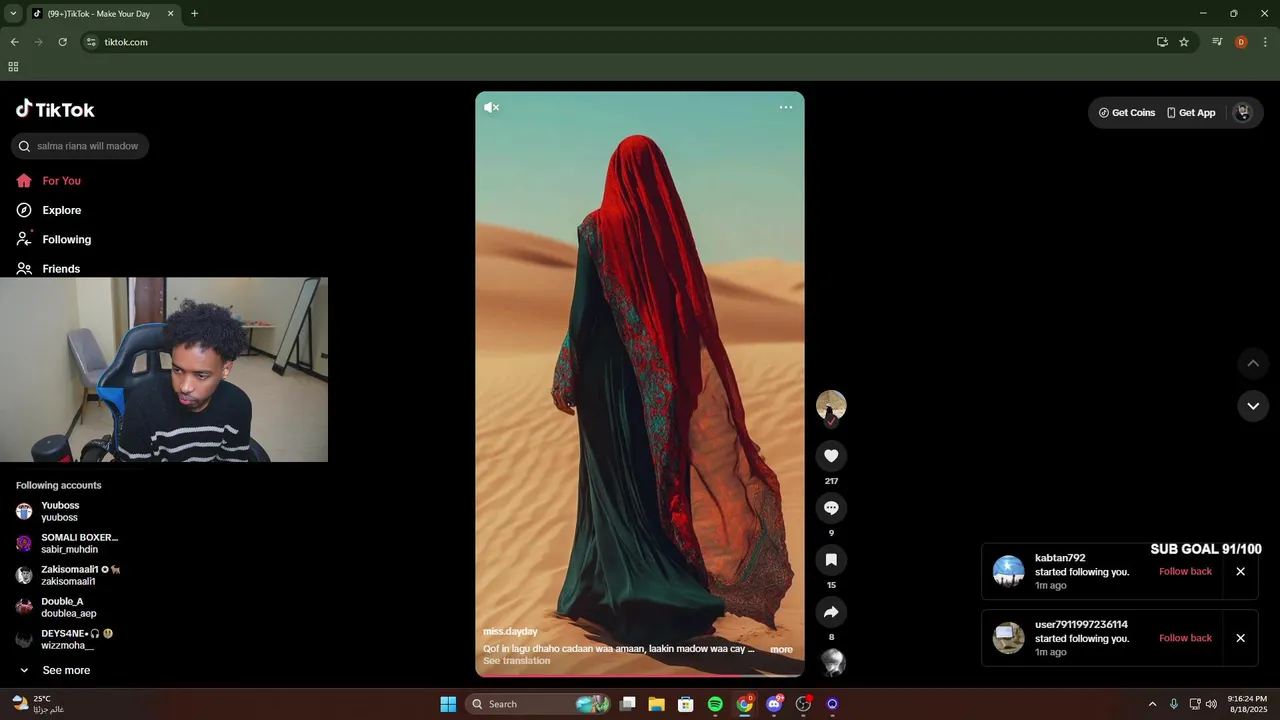Viewport: 1280px width, 720px height.
Task: Open Chrome media controls icon
Action: pyautogui.click(x=1217, y=42)
